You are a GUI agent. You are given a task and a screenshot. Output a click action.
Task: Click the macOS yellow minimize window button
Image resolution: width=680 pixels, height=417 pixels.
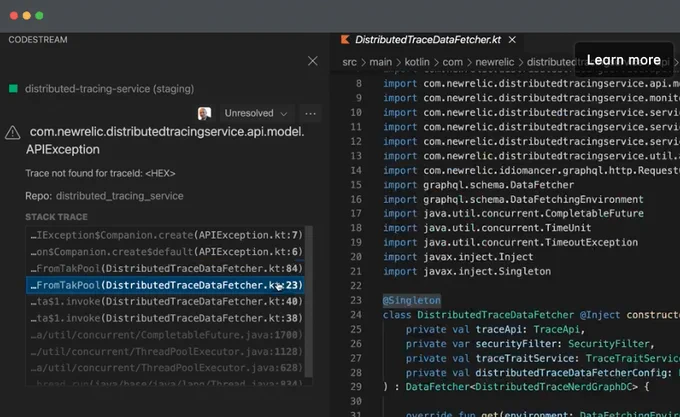[26, 16]
